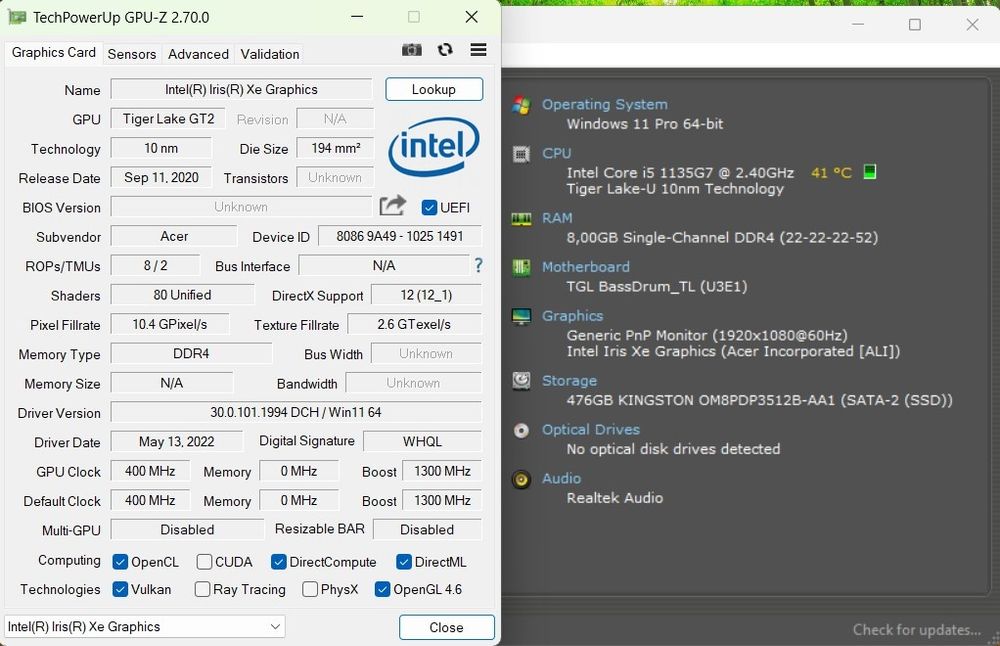The image size is (1000, 646).
Task: Open the Storage section link in Speccy
Action: click(x=570, y=381)
